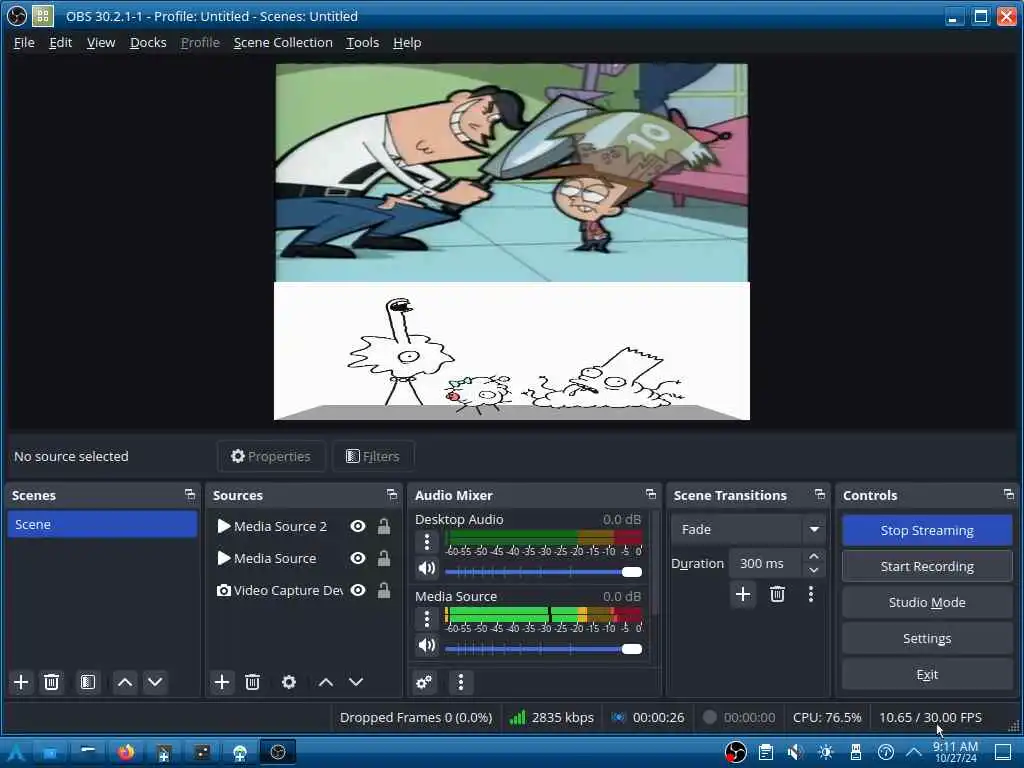Undock the Audio Mixer panel
Screen dimensions: 1024x768
[x=650, y=494]
